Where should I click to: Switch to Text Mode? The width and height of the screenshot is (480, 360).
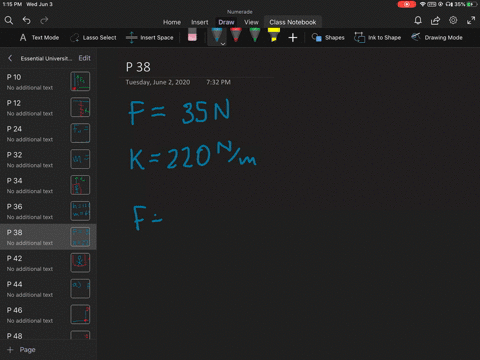tap(39, 38)
